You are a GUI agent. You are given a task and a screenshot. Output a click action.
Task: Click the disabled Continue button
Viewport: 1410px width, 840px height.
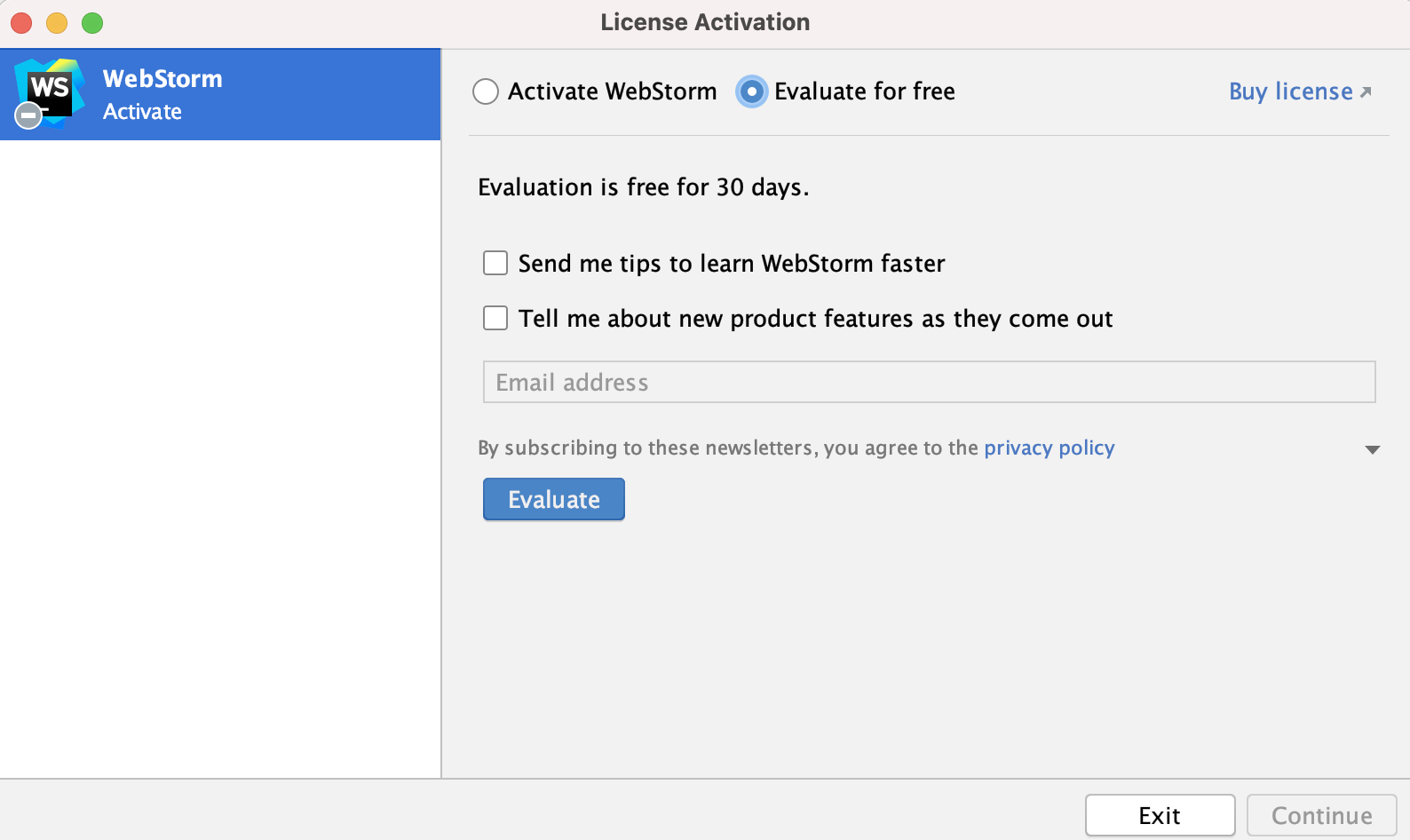pos(1321,815)
